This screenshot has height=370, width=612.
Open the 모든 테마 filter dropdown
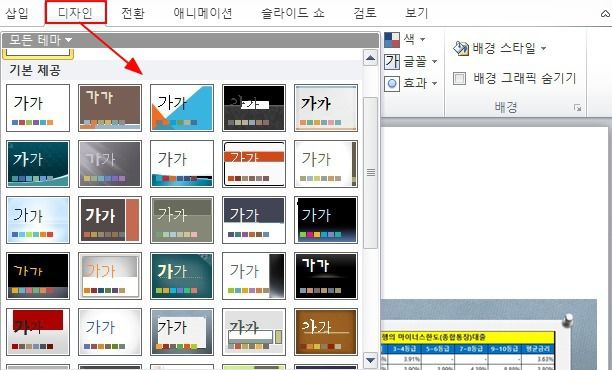[x=41, y=40]
